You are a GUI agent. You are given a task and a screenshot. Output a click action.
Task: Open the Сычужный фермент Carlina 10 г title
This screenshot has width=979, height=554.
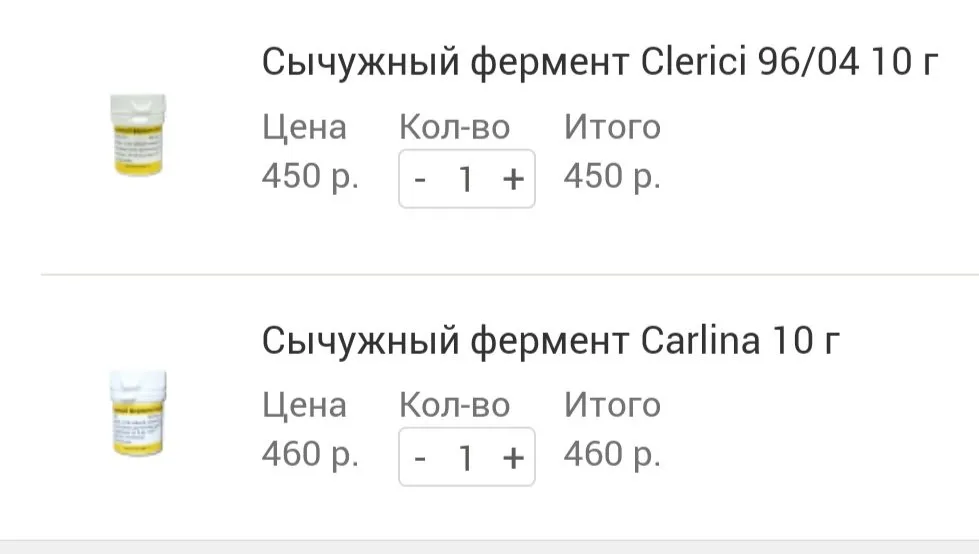click(551, 341)
